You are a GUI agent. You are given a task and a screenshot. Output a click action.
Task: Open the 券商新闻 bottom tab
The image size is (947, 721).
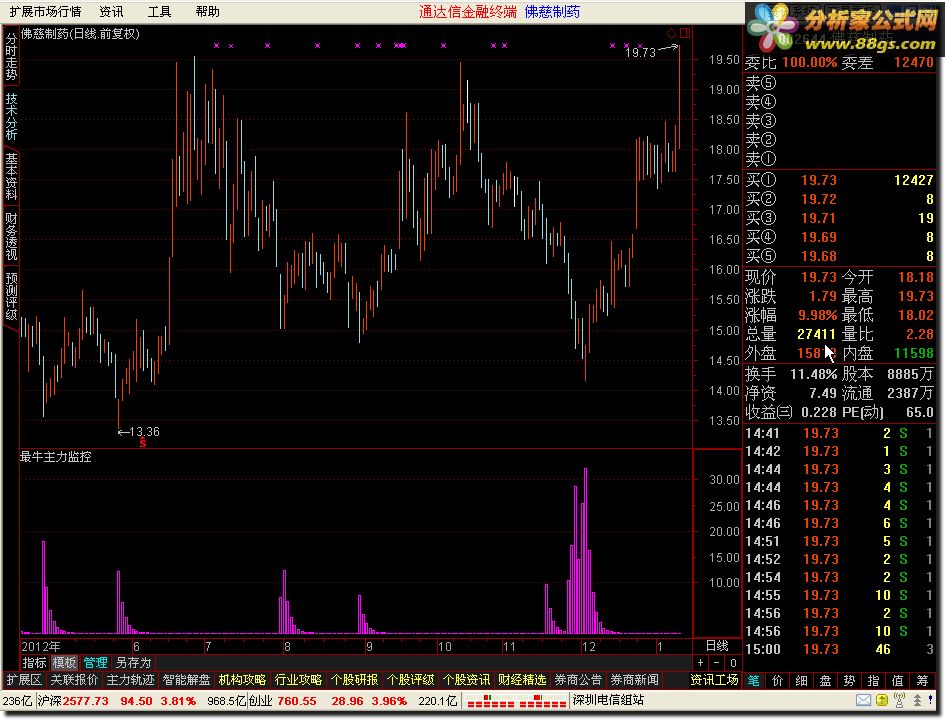[x=634, y=680]
